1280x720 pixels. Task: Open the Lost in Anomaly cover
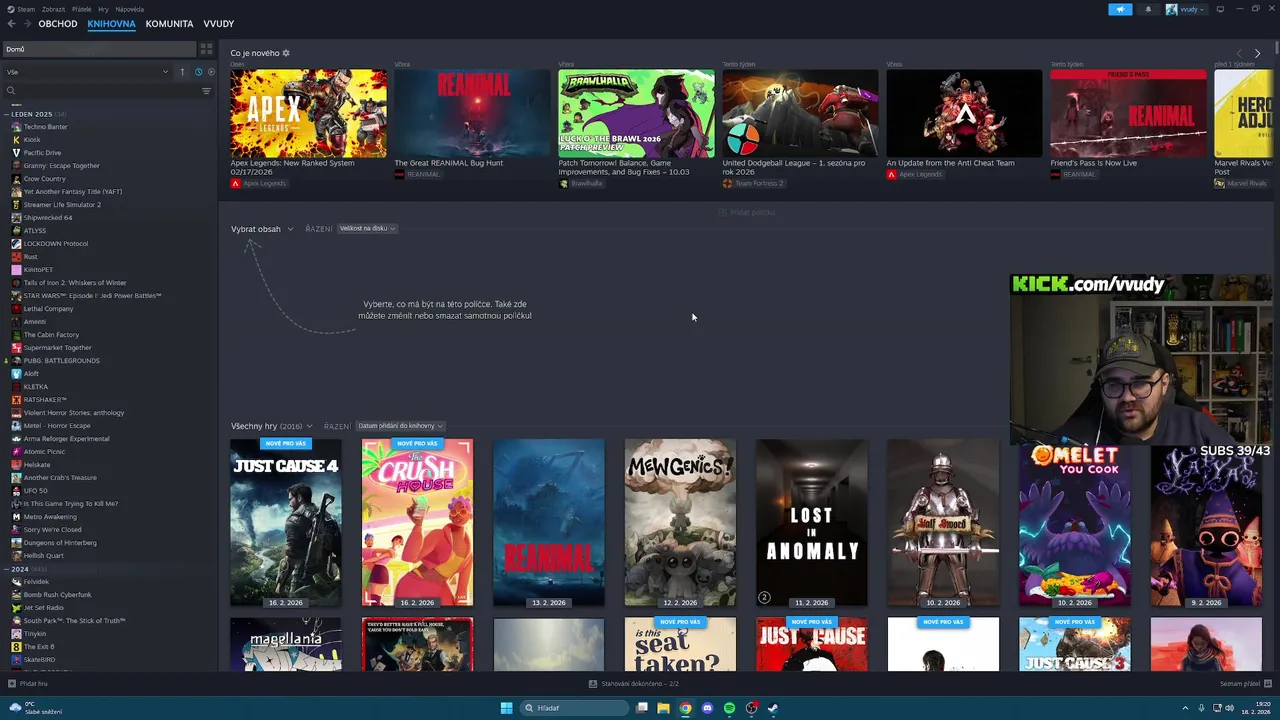[x=812, y=523]
